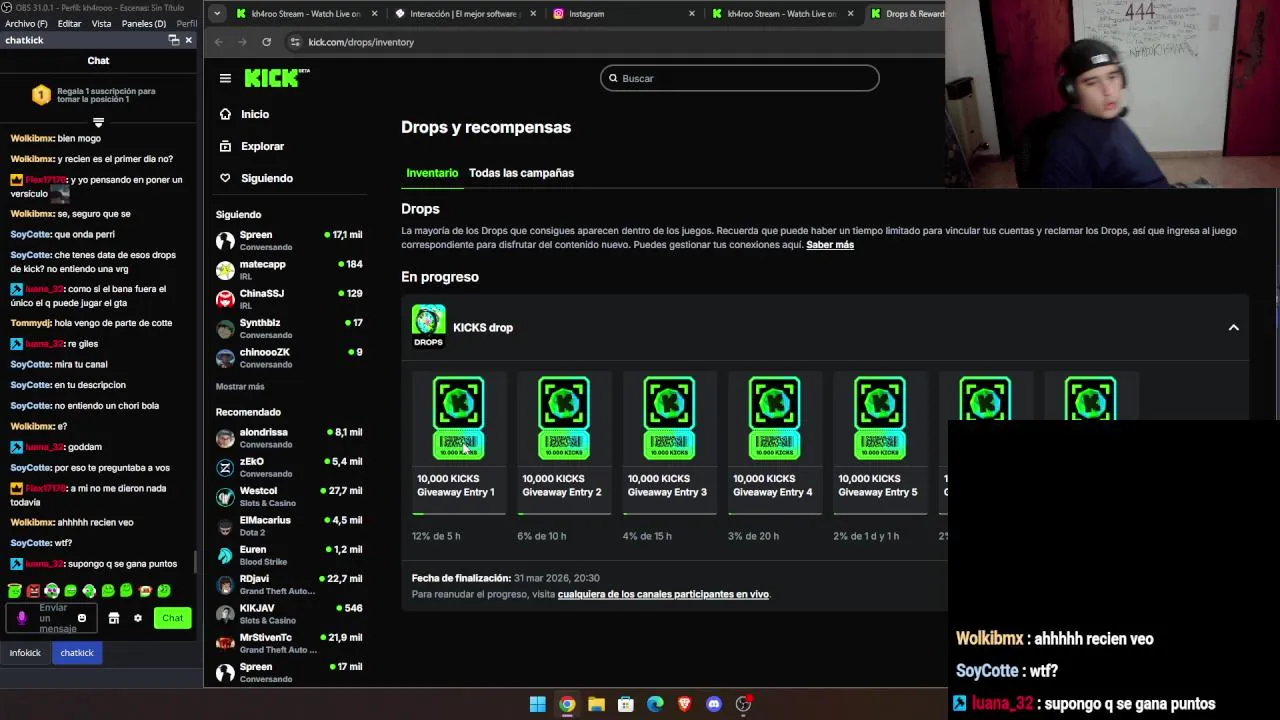Open Paneles menu in OBS

(144, 23)
